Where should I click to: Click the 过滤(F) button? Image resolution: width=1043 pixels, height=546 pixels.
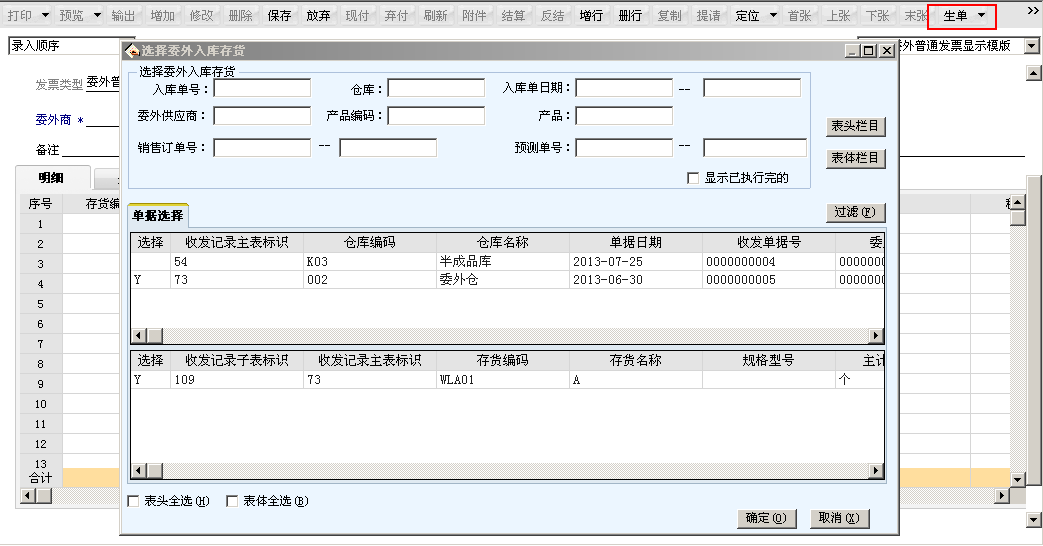click(x=855, y=212)
